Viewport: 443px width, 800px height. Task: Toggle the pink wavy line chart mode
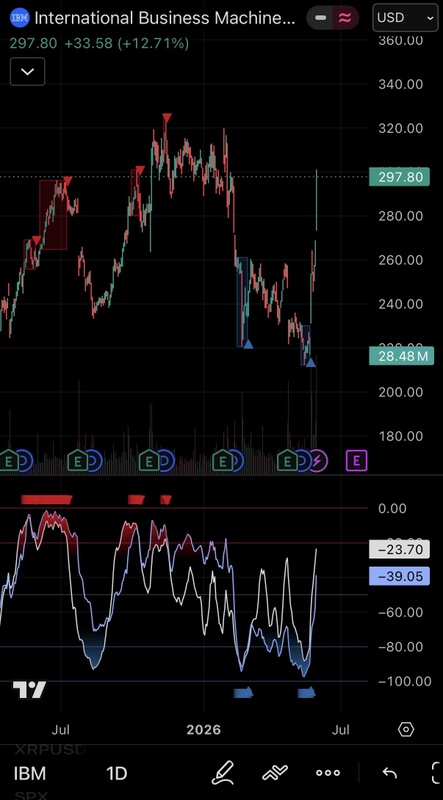[346, 18]
